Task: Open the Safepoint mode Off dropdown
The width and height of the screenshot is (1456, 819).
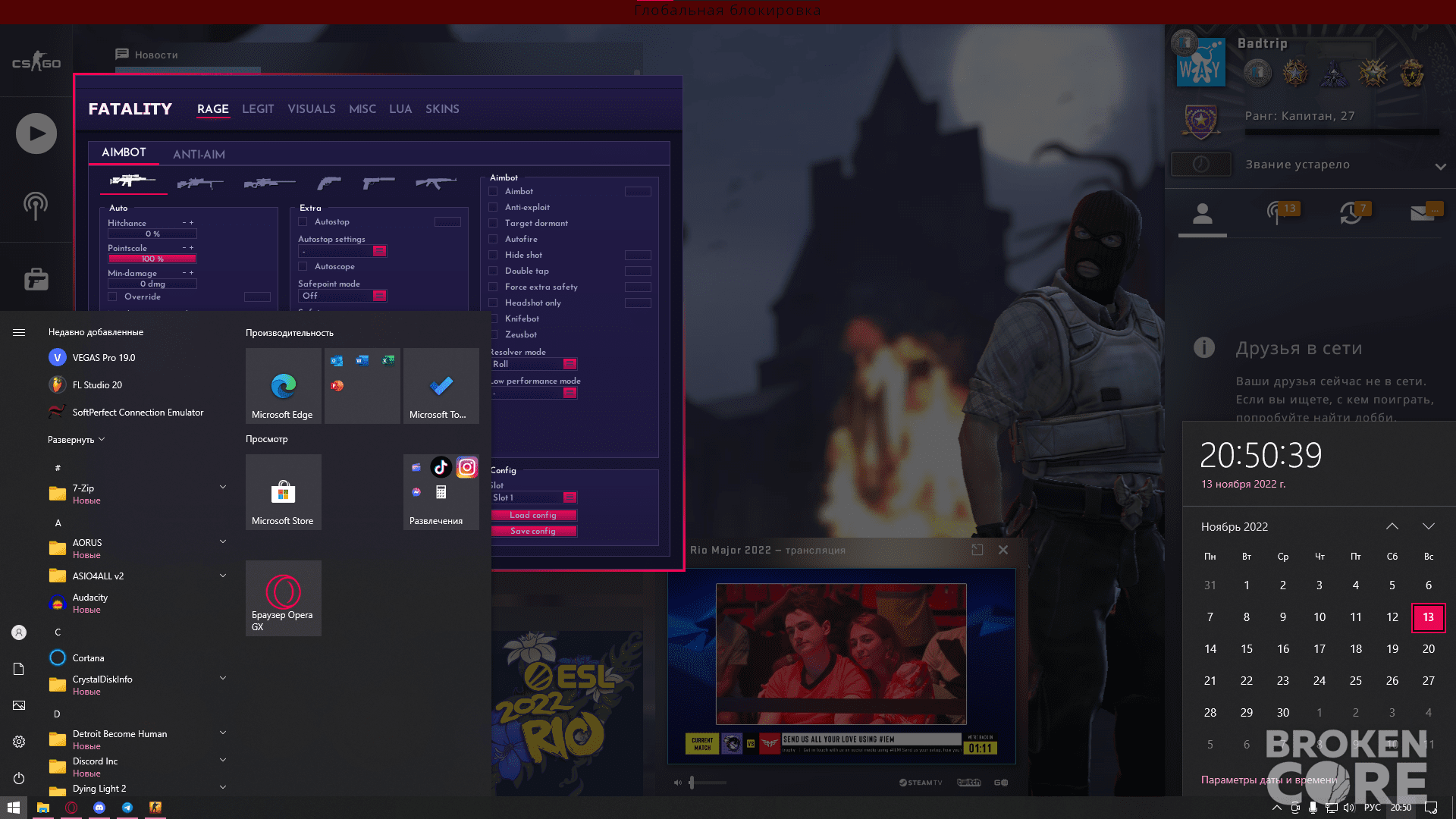Action: 343,296
